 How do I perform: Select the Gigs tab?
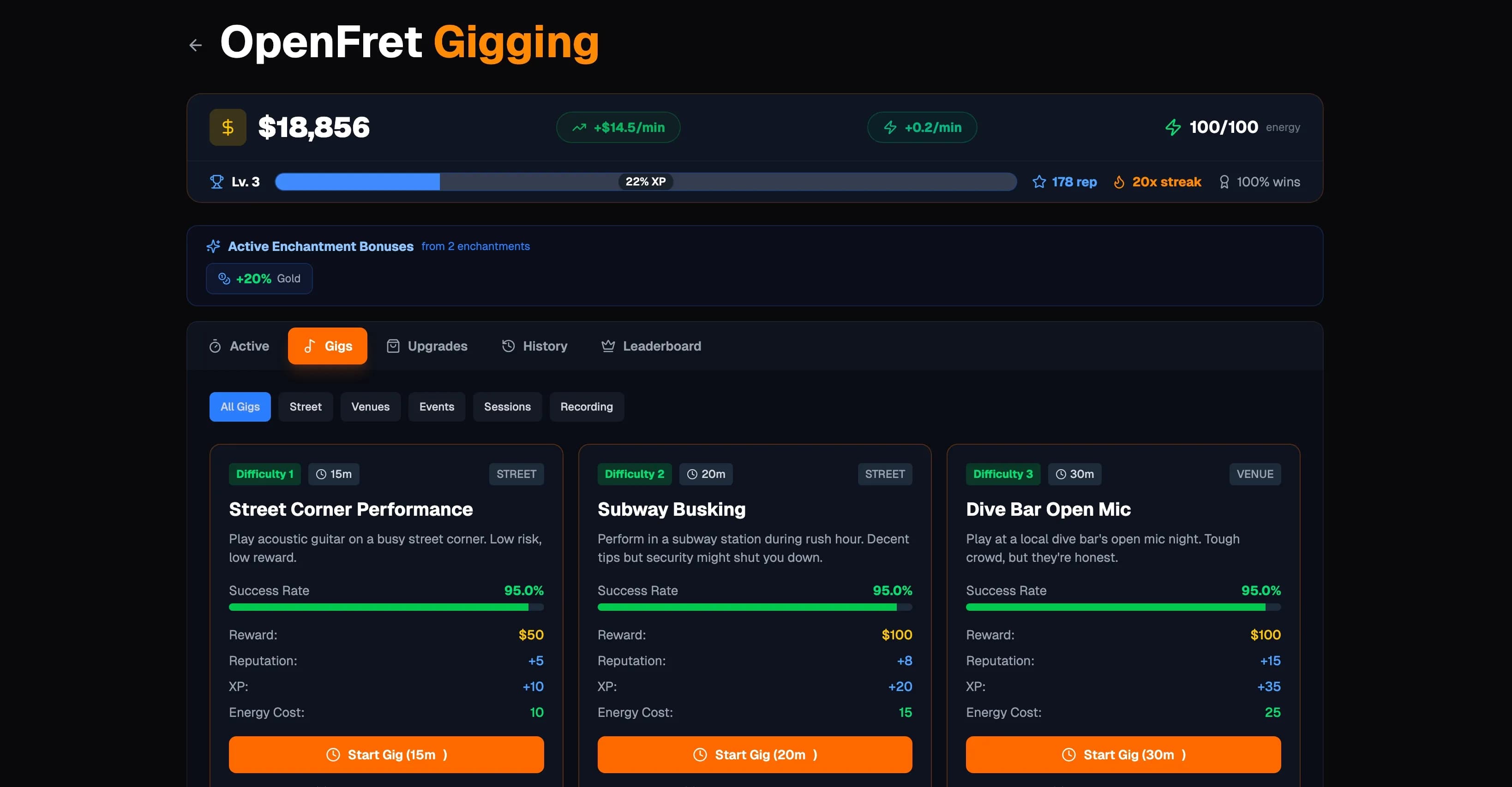[328, 346]
